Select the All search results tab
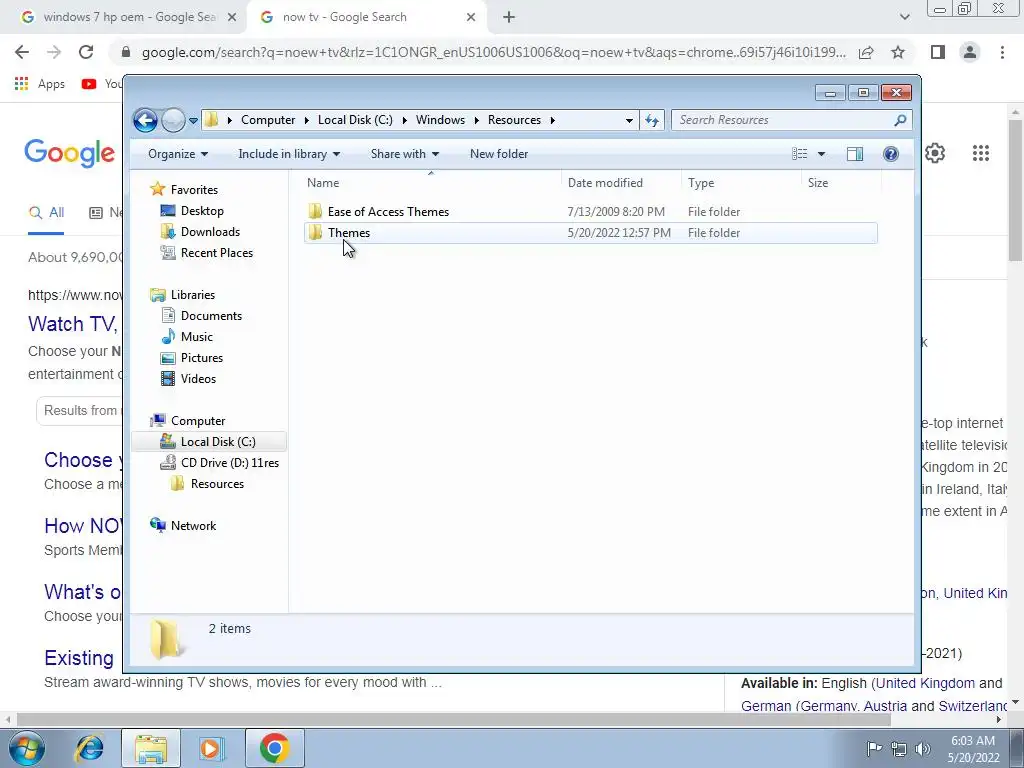 click(x=46, y=213)
